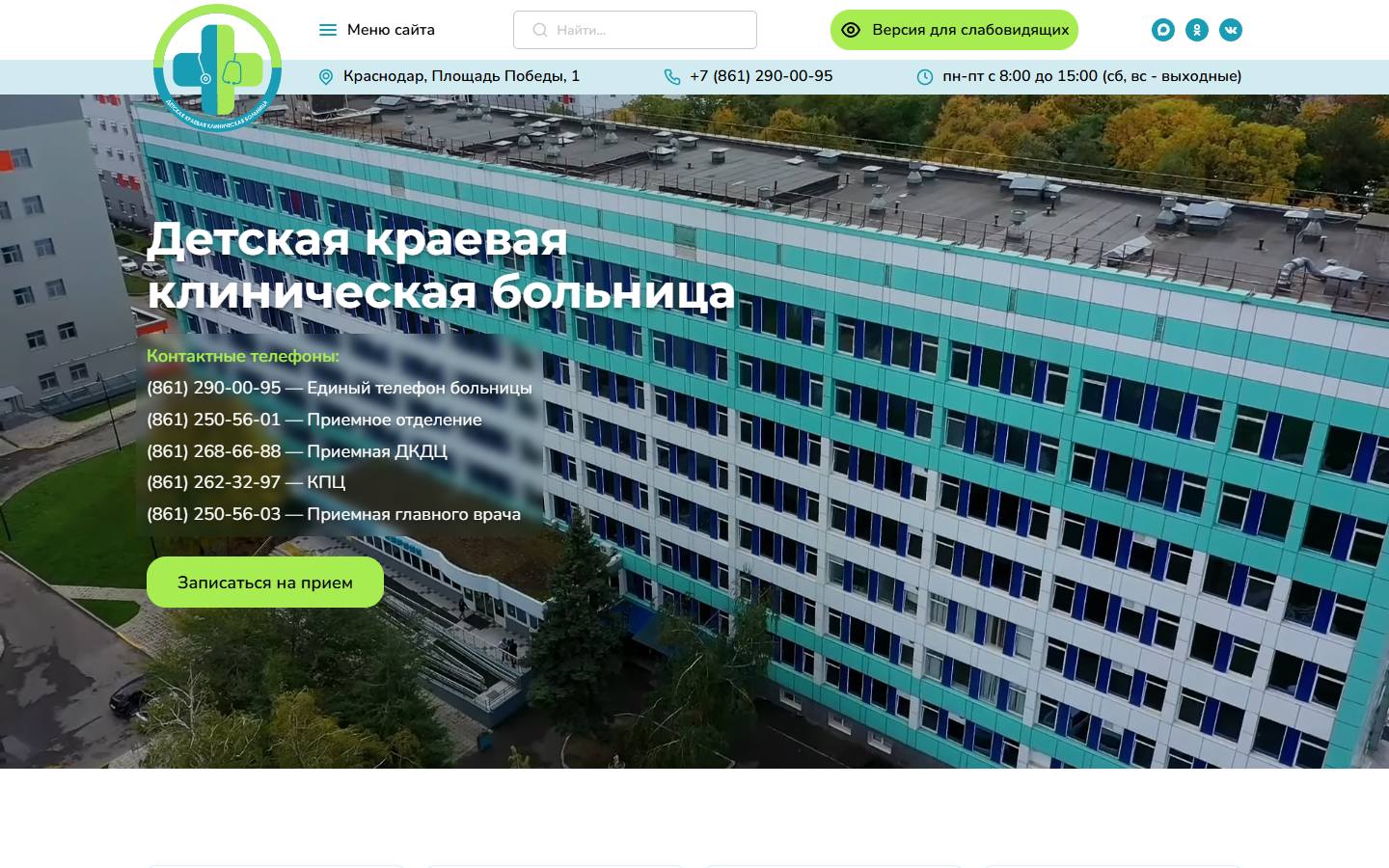Select the "КПЦ" phone line

pos(246,482)
